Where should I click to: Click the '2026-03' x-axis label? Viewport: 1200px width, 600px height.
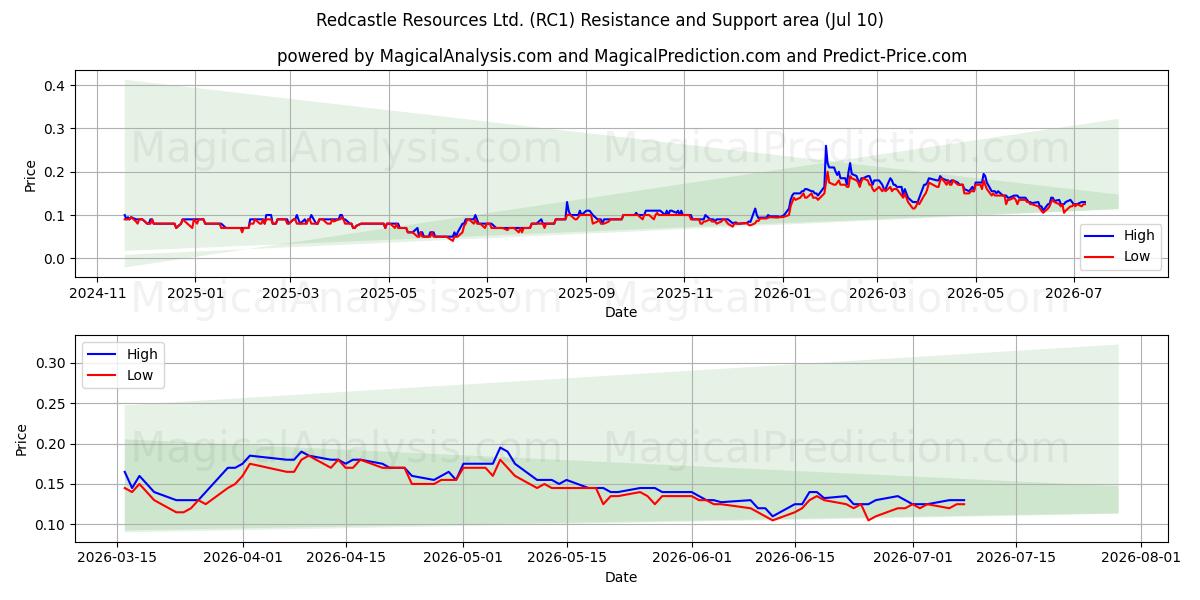pyautogui.click(x=877, y=295)
